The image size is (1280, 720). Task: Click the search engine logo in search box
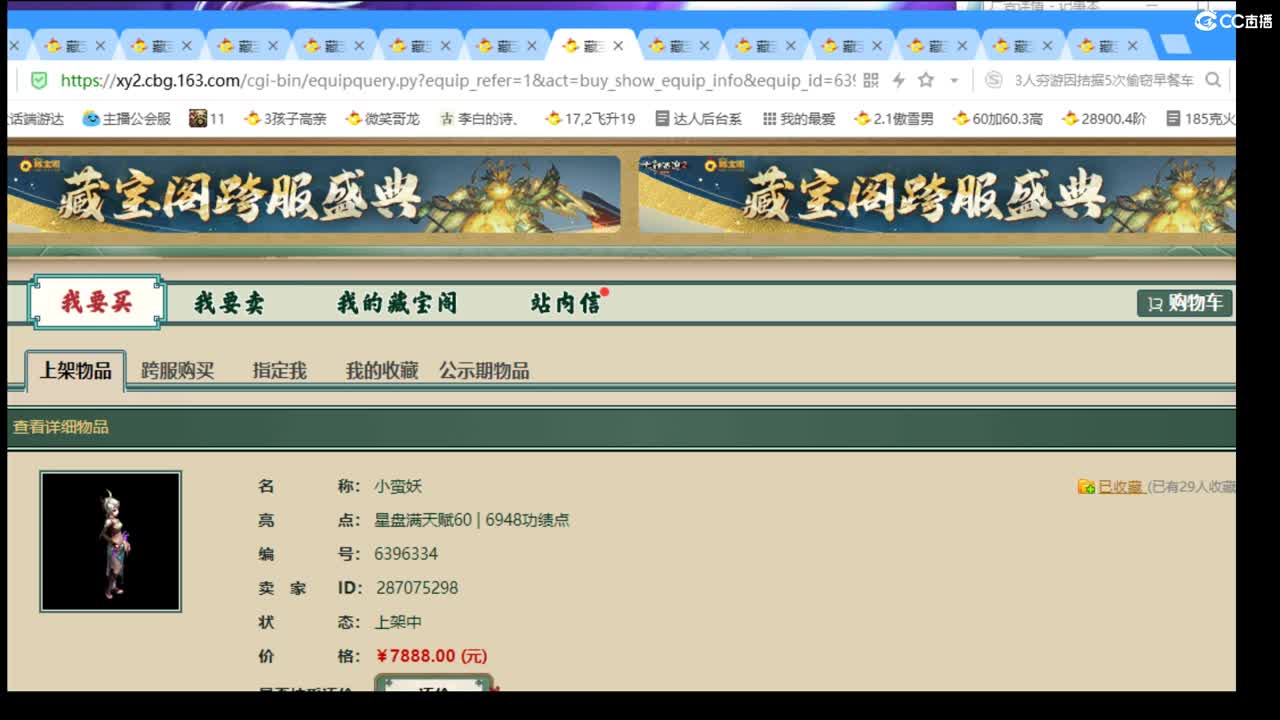[993, 80]
